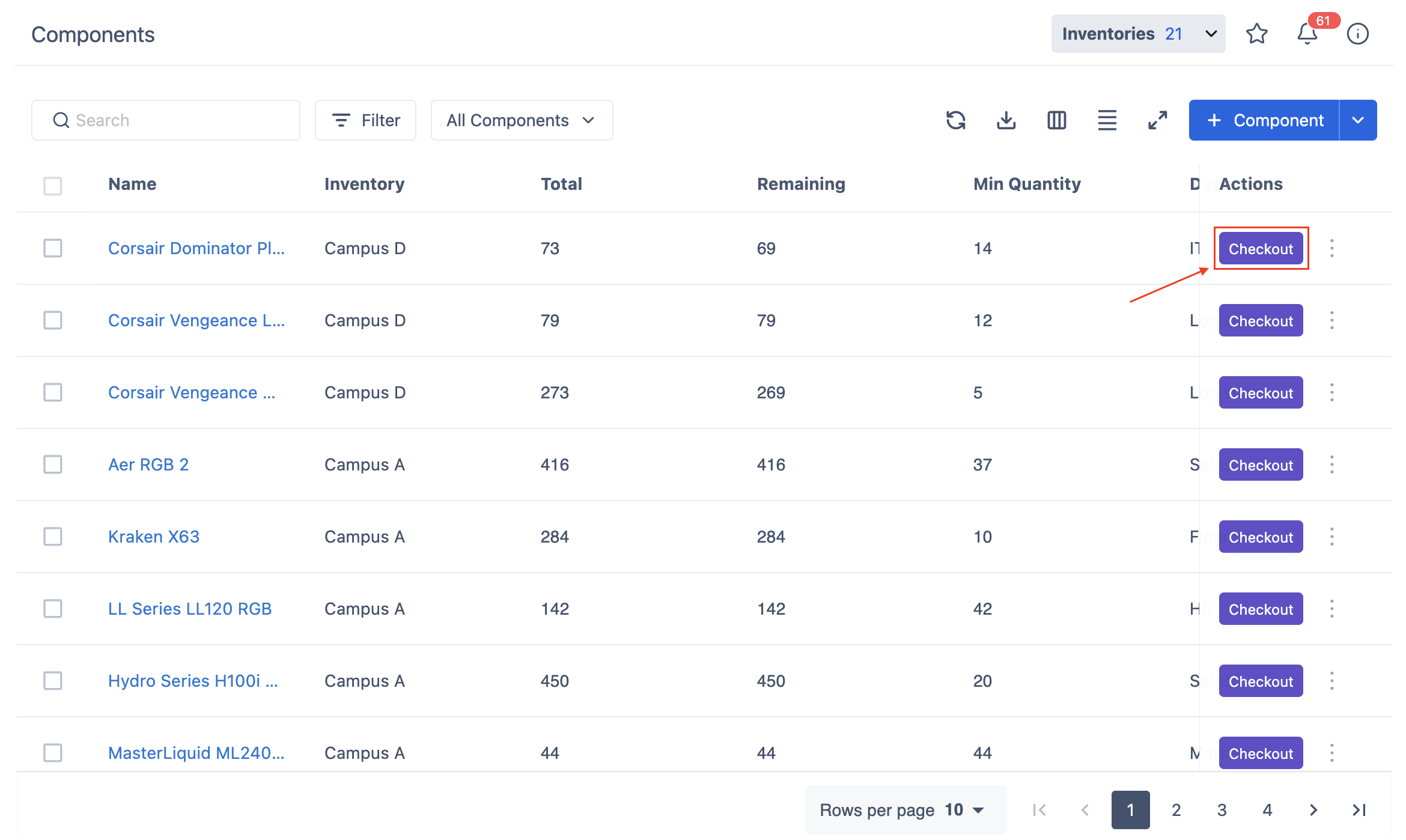Screen dimensions: 1406x840
Task: Expand the table to fullscreen view
Action: [x=1157, y=120]
